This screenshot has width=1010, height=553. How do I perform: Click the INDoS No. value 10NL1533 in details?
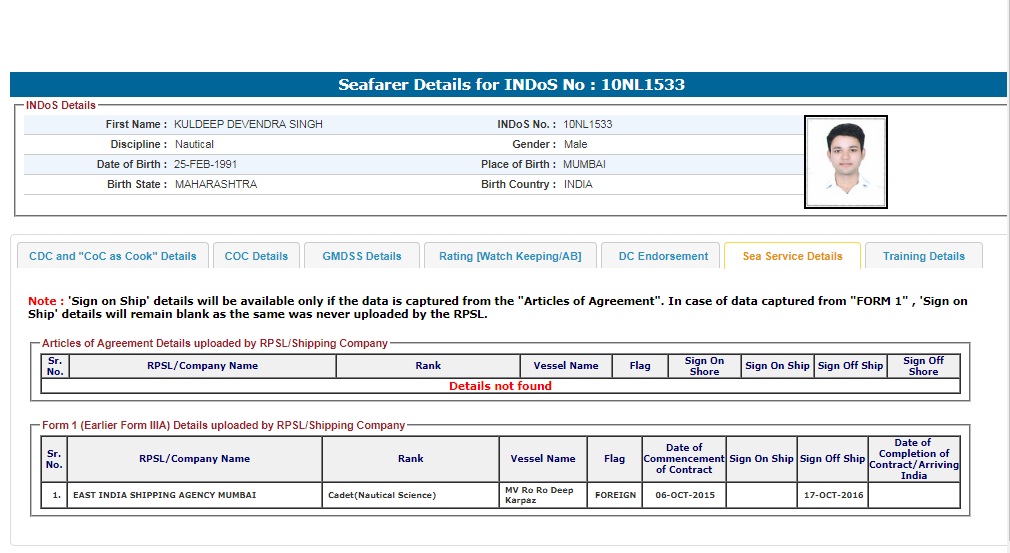[588, 125]
